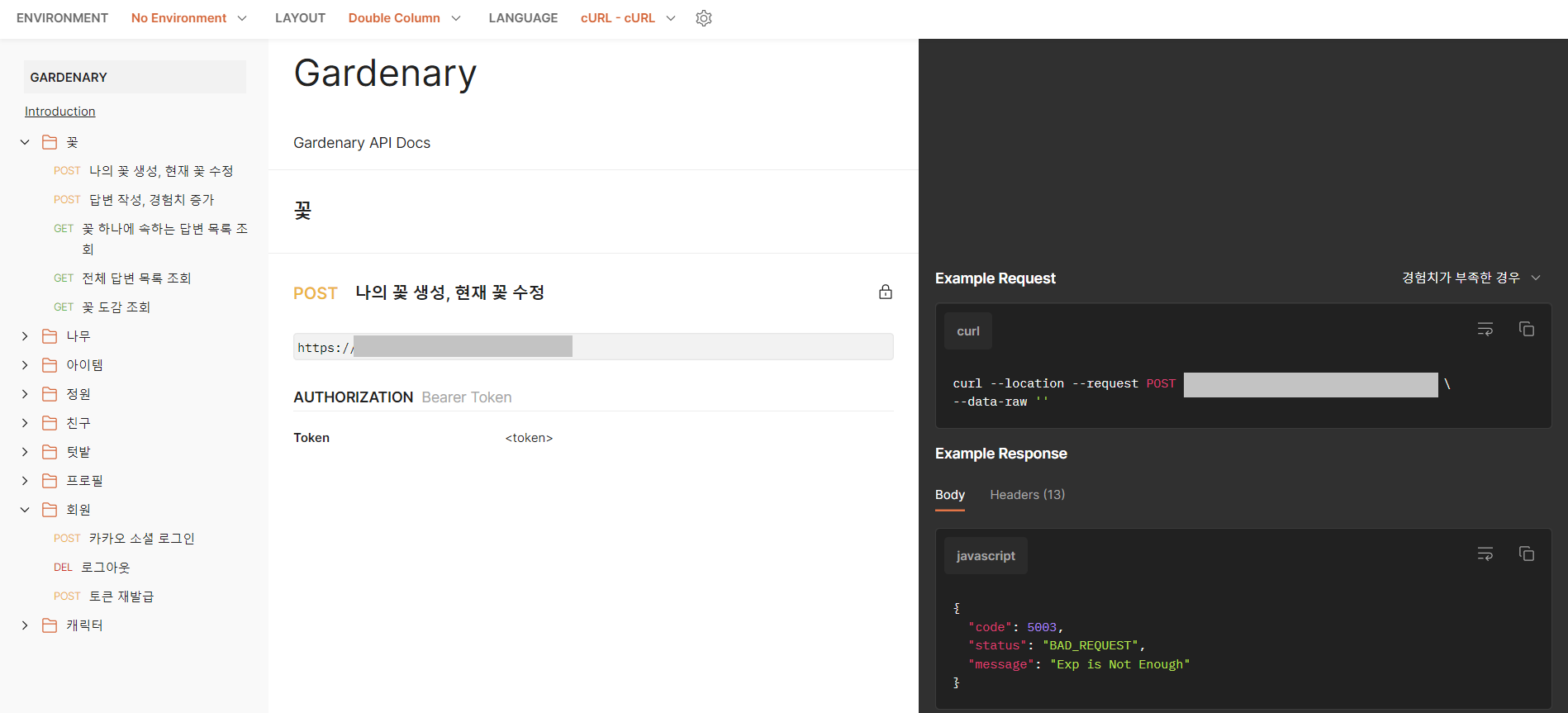The image size is (1568, 713).
Task: Open POST 나의 꽃 생성, 현재 꽃 수정
Action: pos(144,171)
